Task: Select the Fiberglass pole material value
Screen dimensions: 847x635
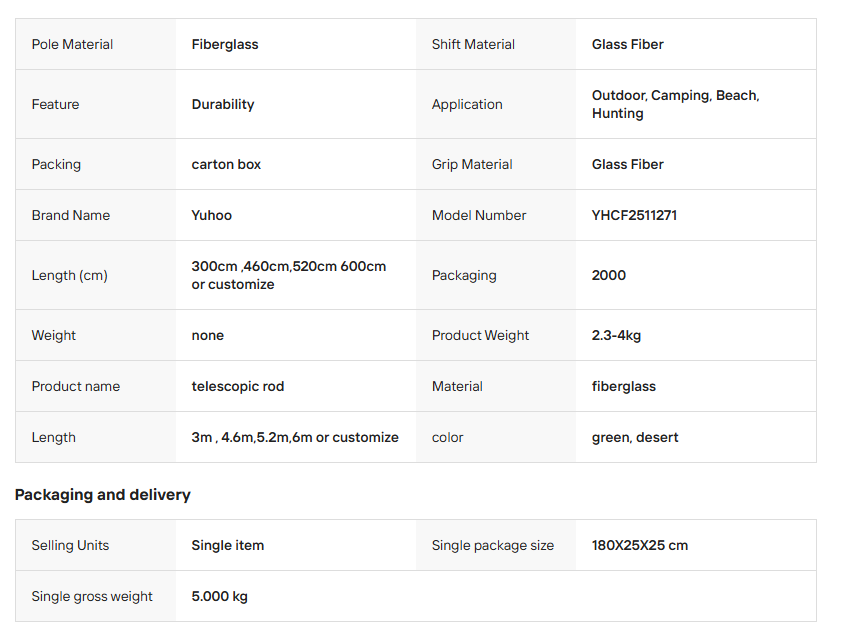Action: coord(225,44)
